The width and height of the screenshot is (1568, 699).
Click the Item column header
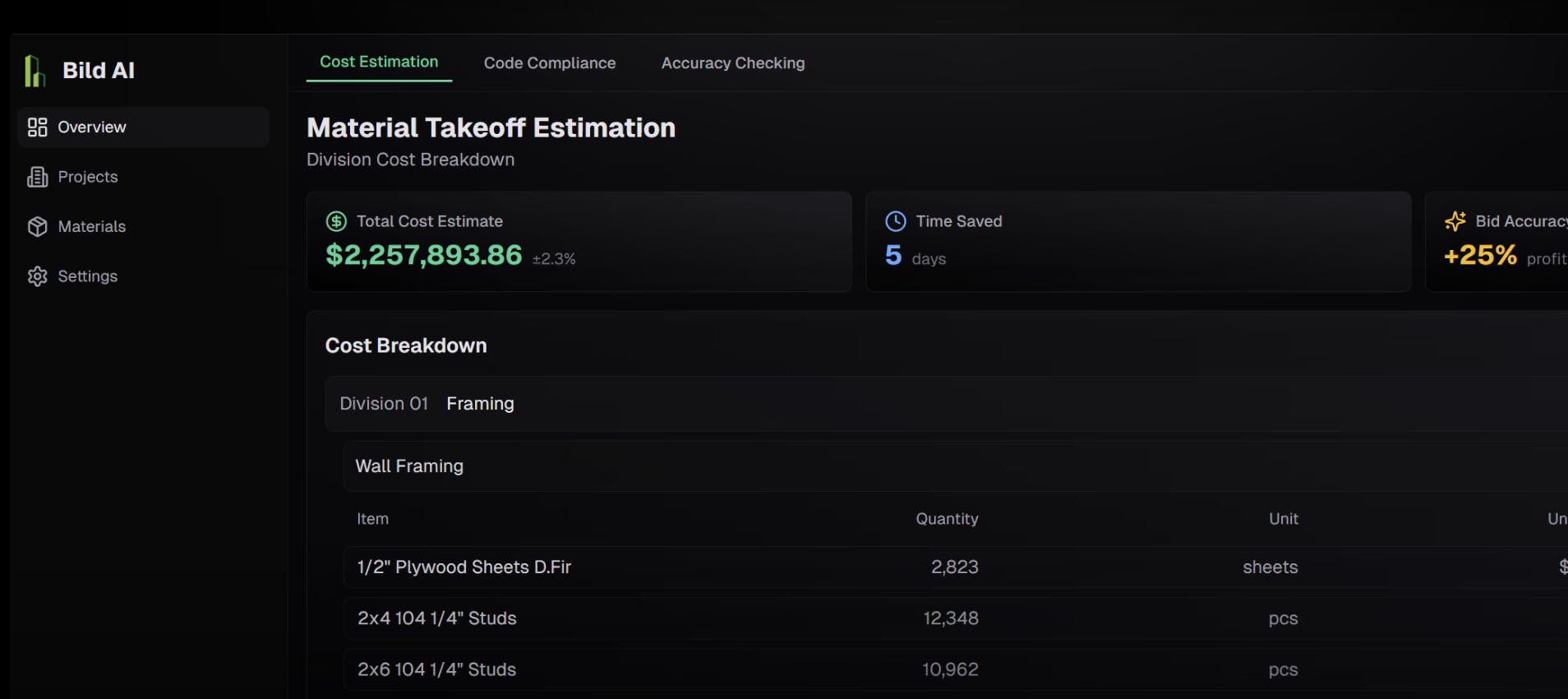coord(372,519)
